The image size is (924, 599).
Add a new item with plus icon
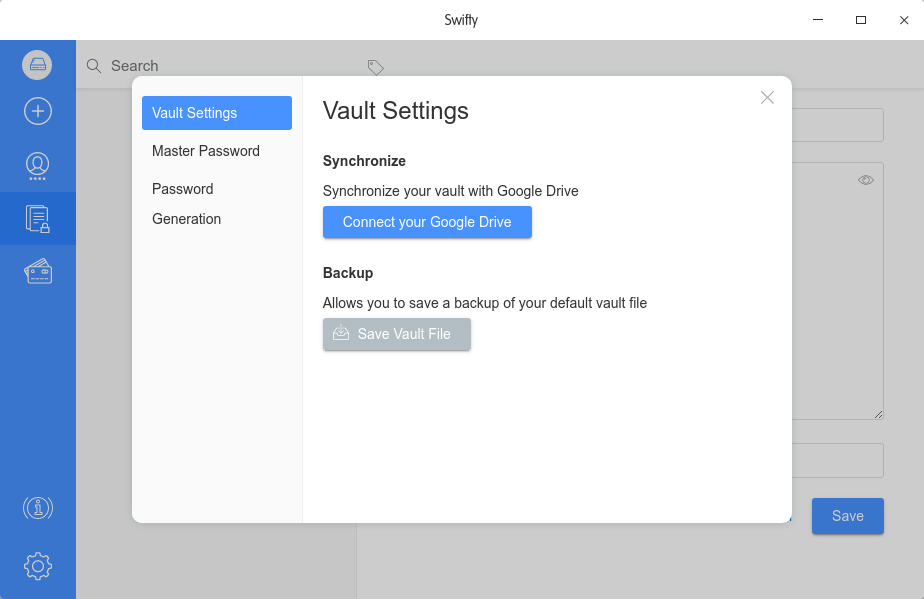point(37,111)
